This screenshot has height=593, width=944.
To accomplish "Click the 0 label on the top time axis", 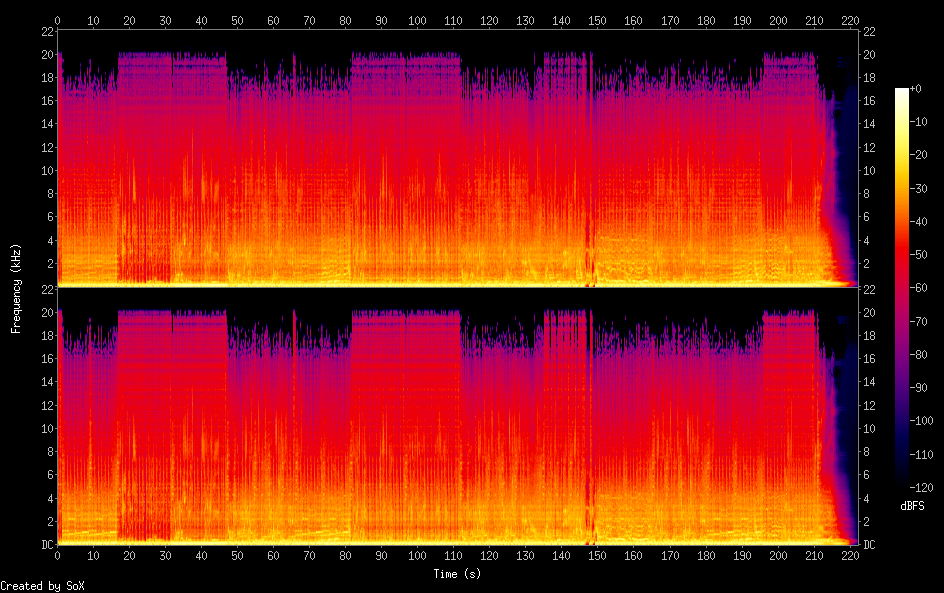I will (x=58, y=20).
